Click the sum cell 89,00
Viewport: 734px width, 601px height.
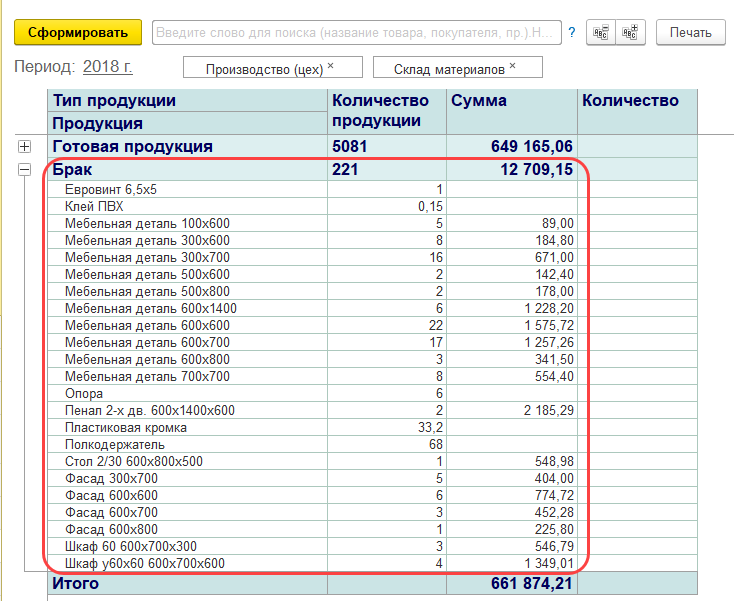tap(558, 223)
